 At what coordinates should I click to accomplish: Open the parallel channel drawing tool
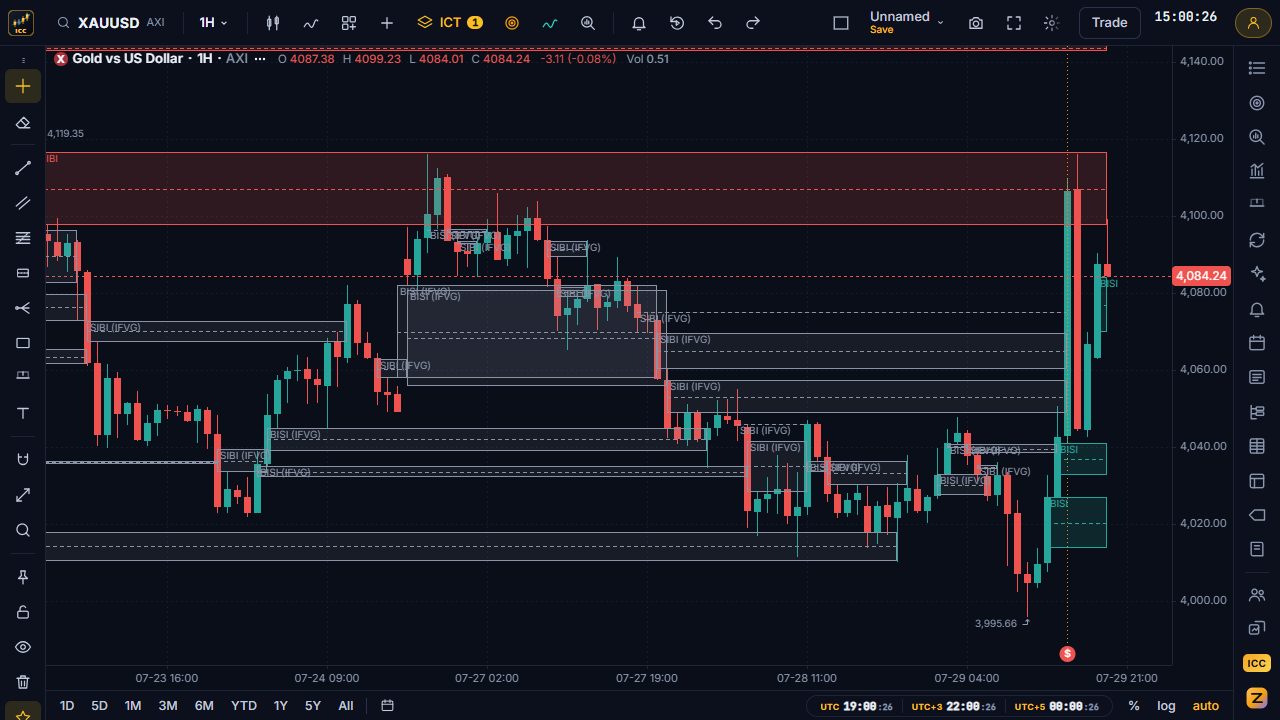tap(23, 203)
